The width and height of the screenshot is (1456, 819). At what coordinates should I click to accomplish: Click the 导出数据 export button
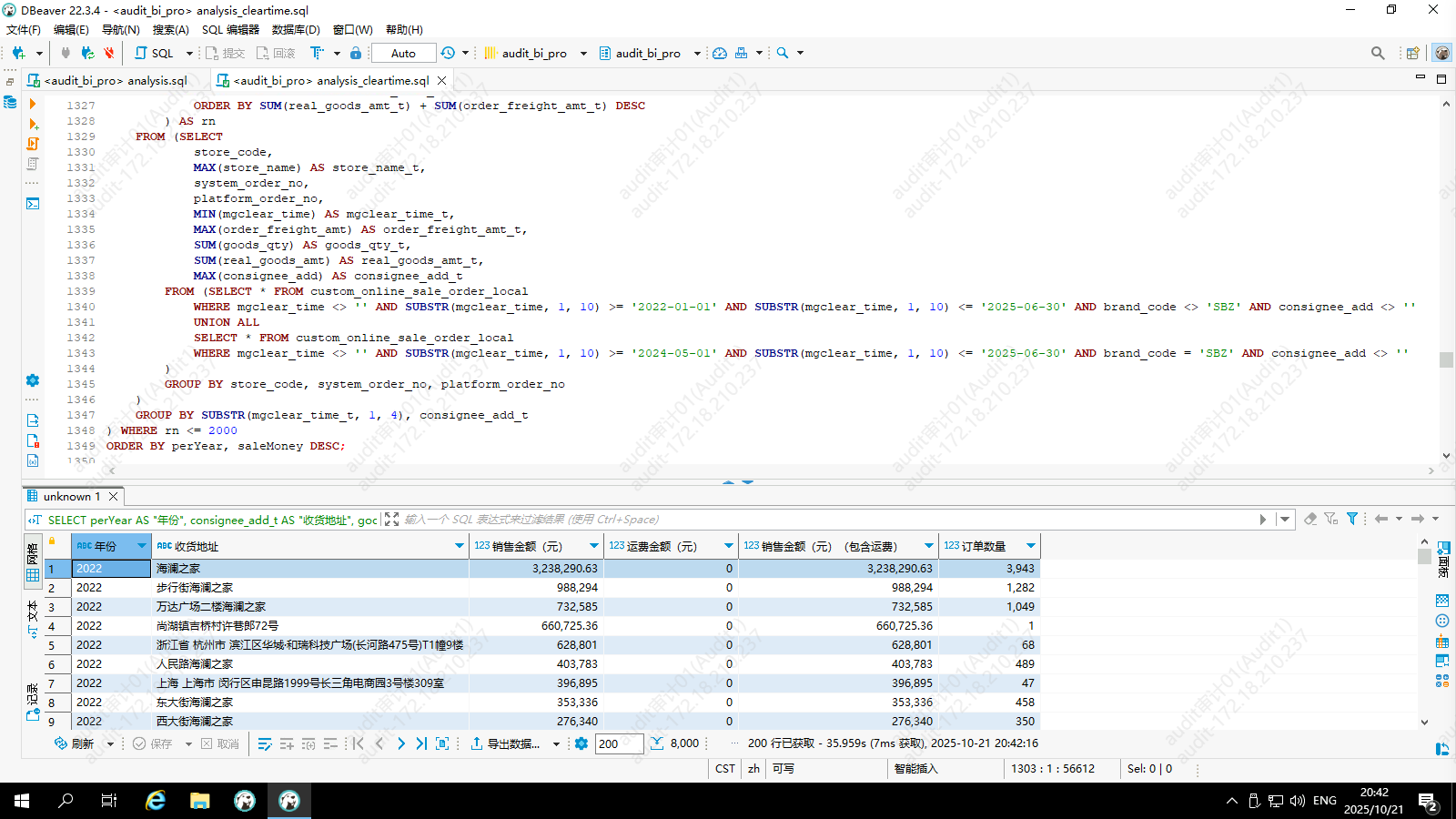(506, 743)
